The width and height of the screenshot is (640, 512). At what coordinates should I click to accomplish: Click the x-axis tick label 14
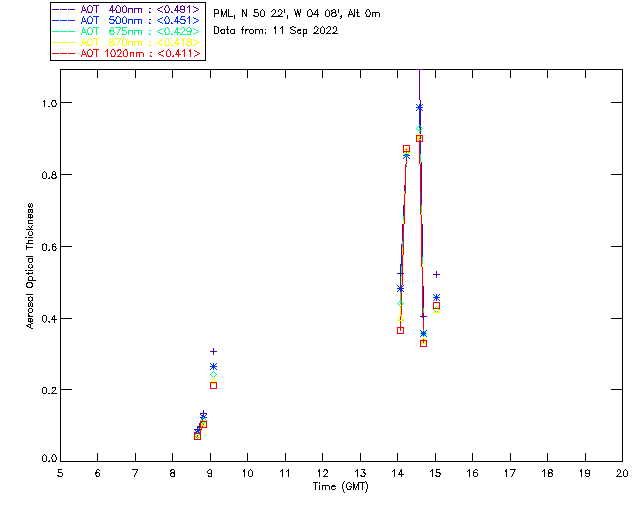pyautogui.click(x=398, y=473)
